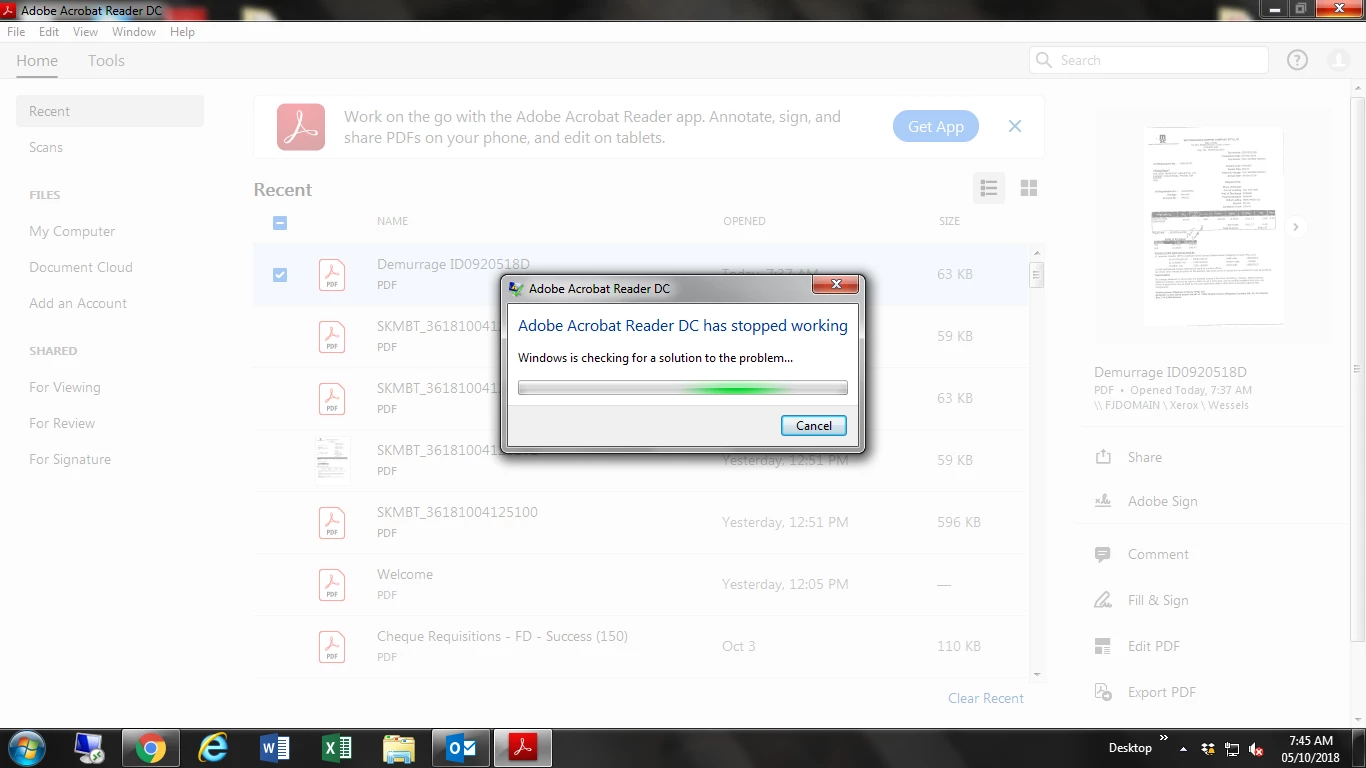
Task: Open My Computer in the sidebar
Action: click(x=72, y=231)
